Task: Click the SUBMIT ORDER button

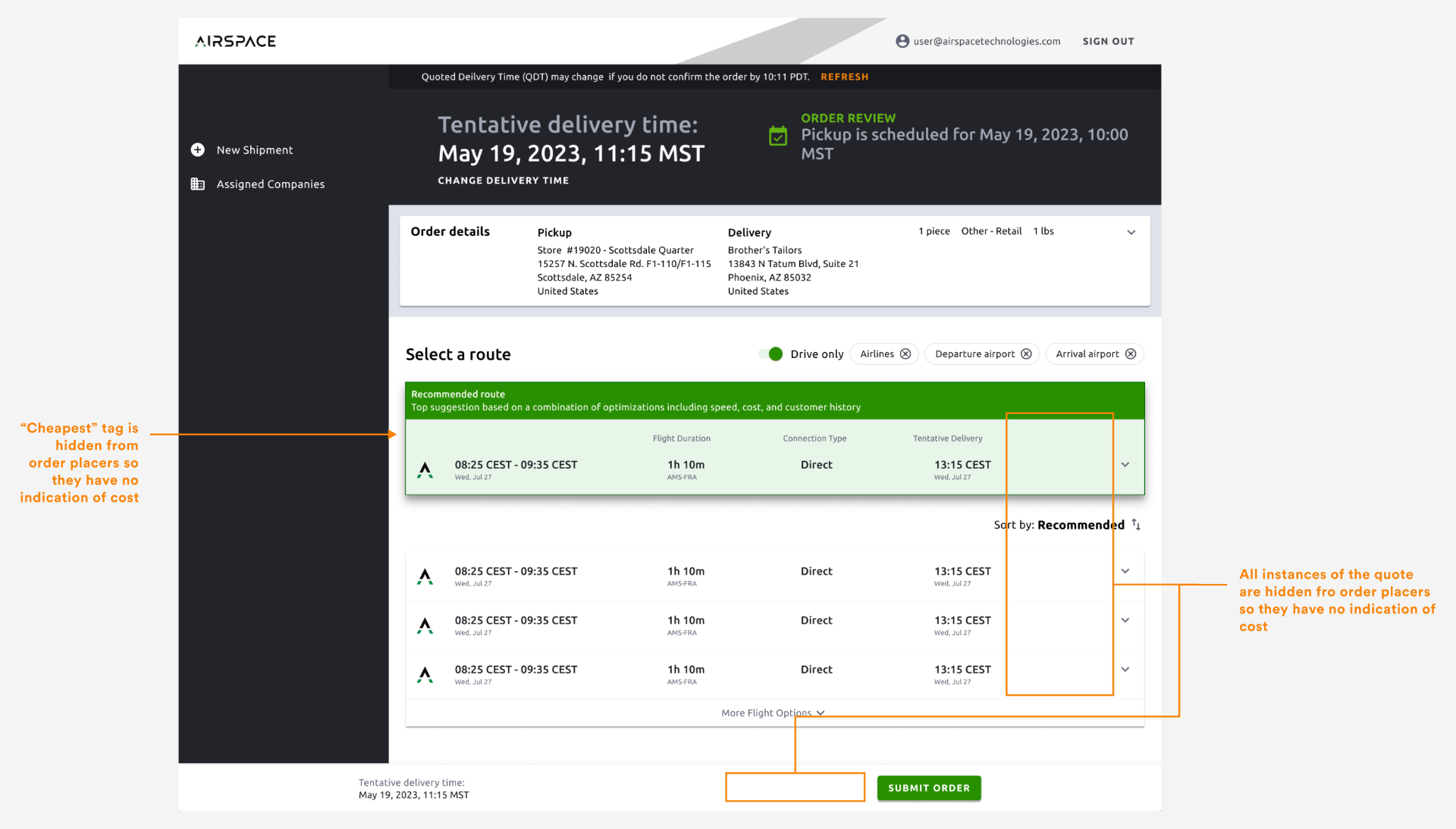Action: (x=929, y=788)
